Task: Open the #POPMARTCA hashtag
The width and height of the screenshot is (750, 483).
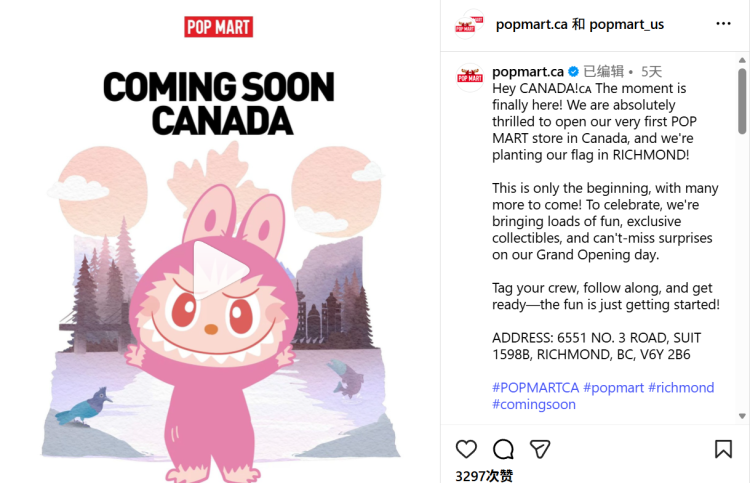Action: tap(535, 387)
